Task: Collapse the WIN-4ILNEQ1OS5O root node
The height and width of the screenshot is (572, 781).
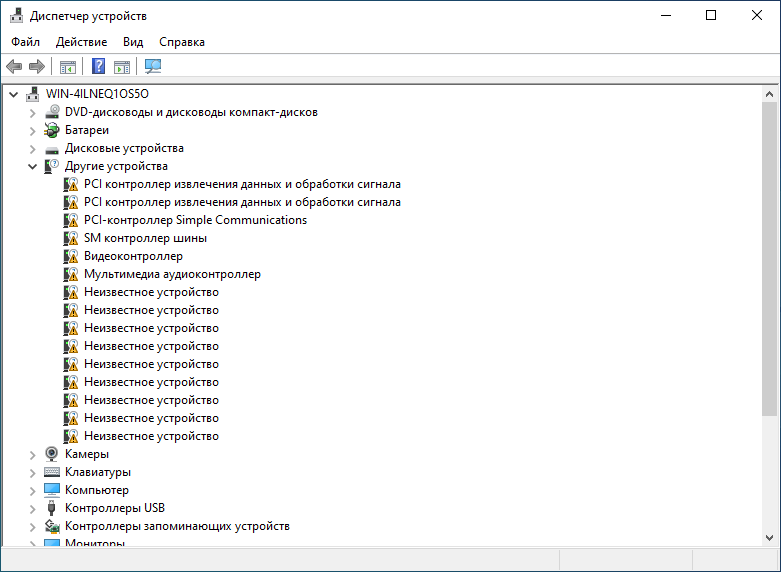Action: click(x=13, y=94)
